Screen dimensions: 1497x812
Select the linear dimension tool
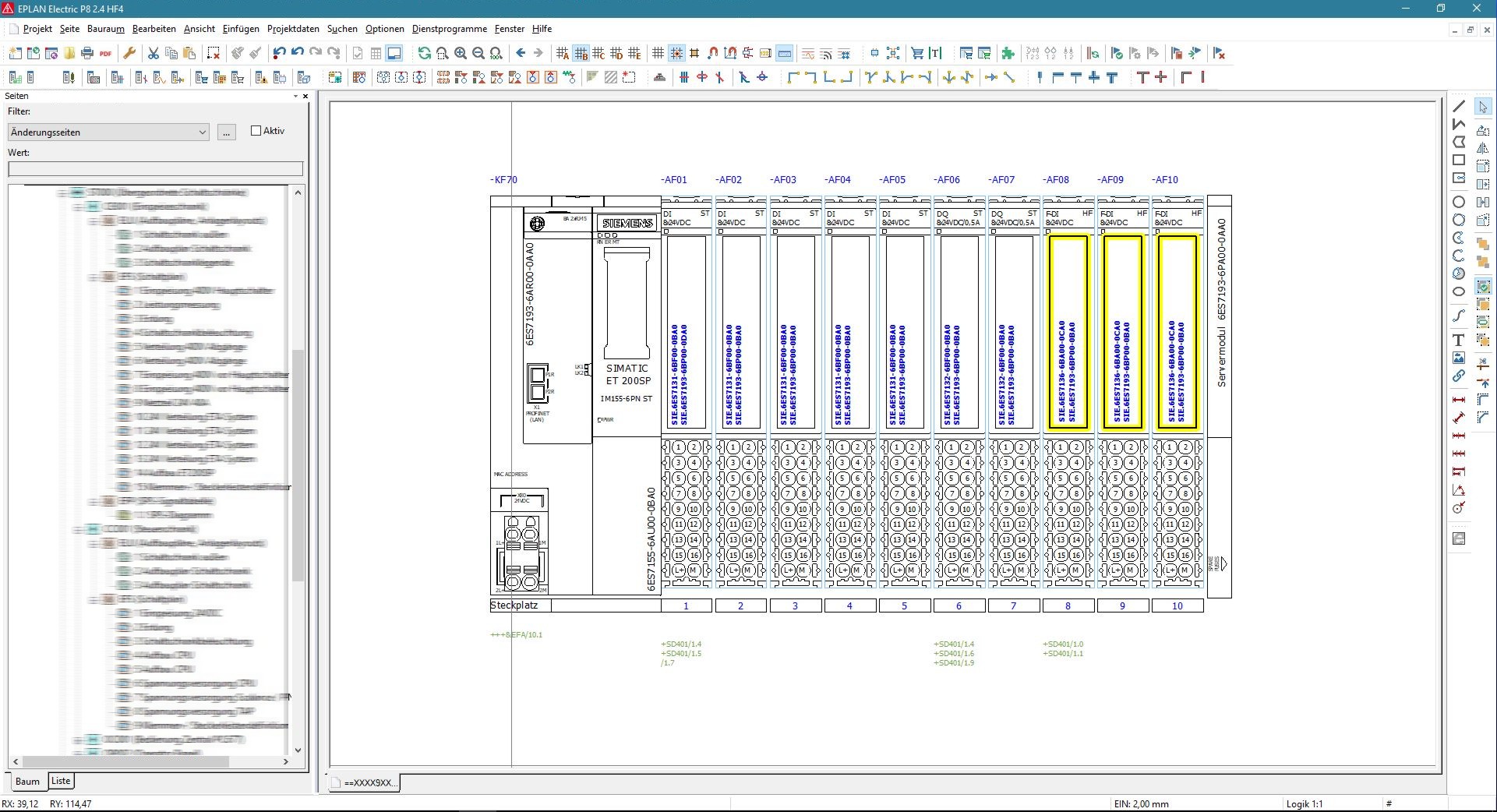[1459, 400]
